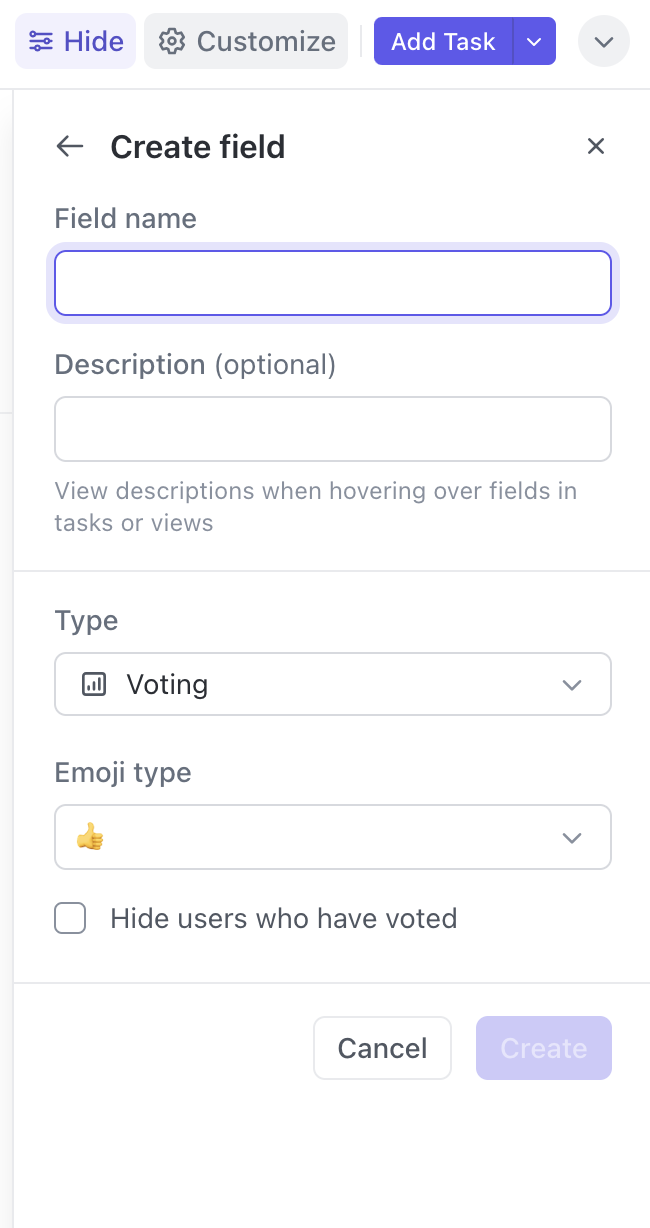Screen dimensions: 650x1228
Task: Click the filter icon in the Hide button
Action: [x=40, y=41]
